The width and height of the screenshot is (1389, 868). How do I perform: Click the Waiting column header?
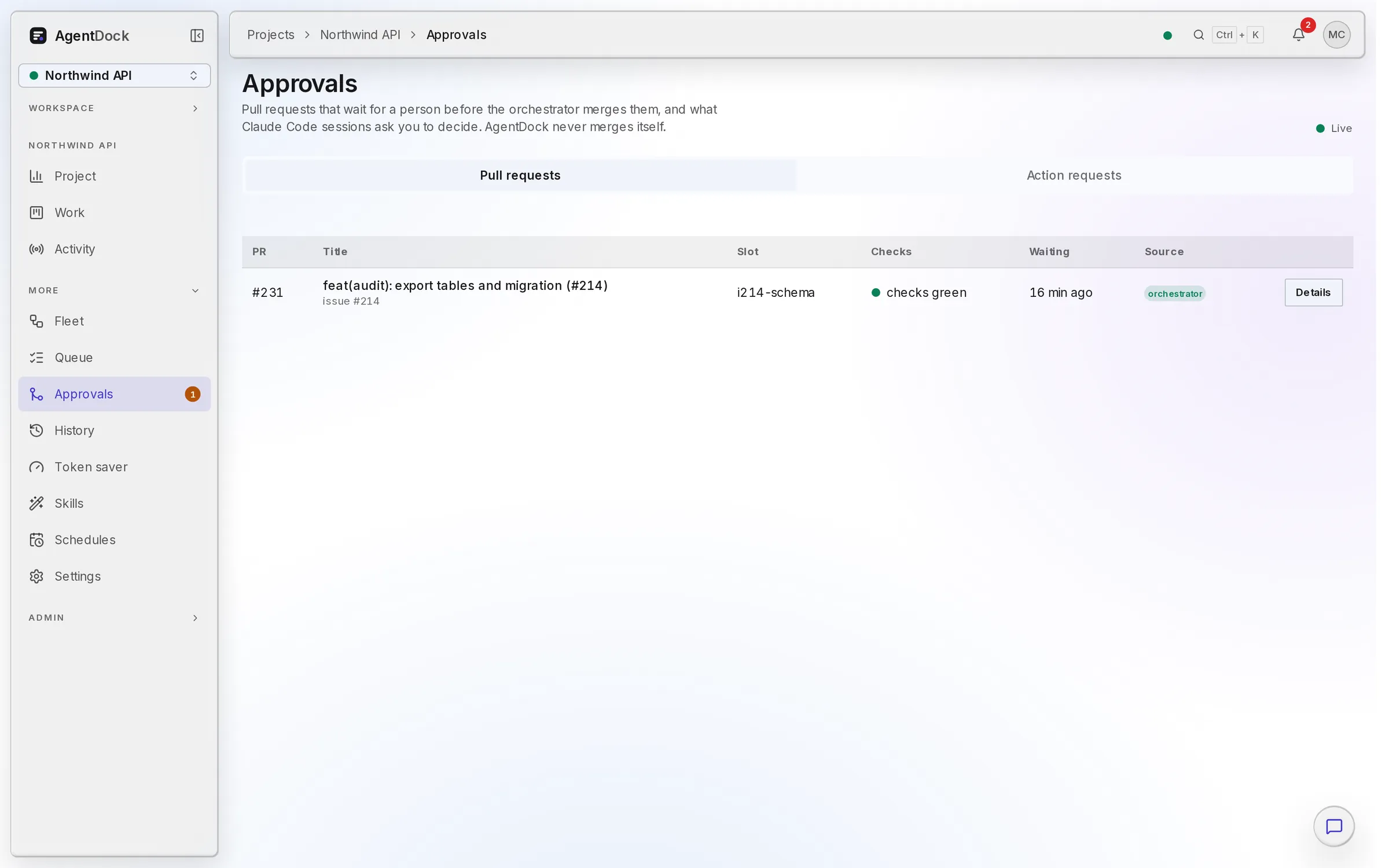[x=1049, y=252]
